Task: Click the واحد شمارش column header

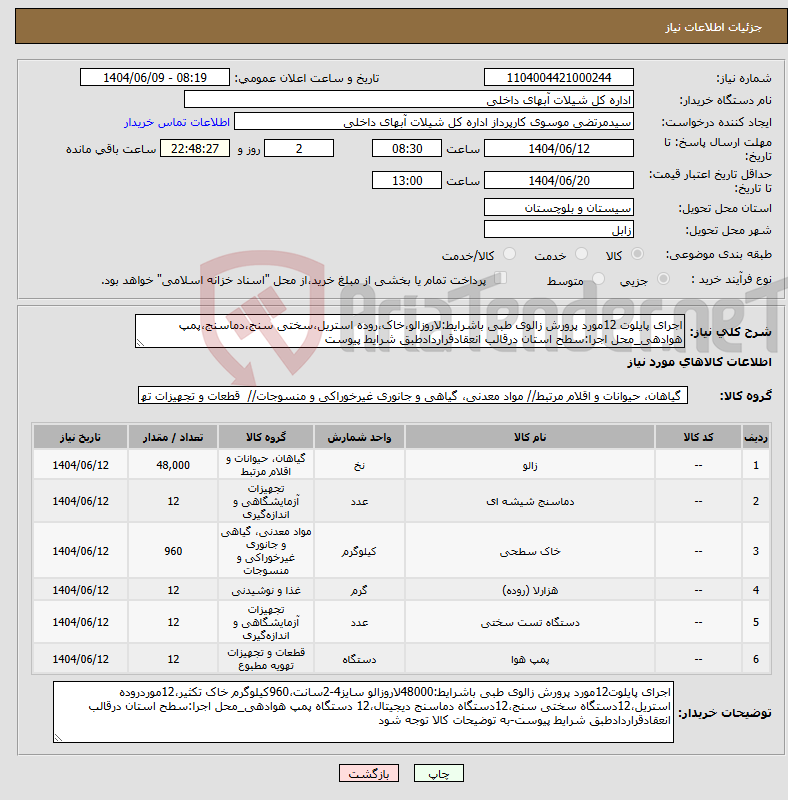Action: [359, 437]
